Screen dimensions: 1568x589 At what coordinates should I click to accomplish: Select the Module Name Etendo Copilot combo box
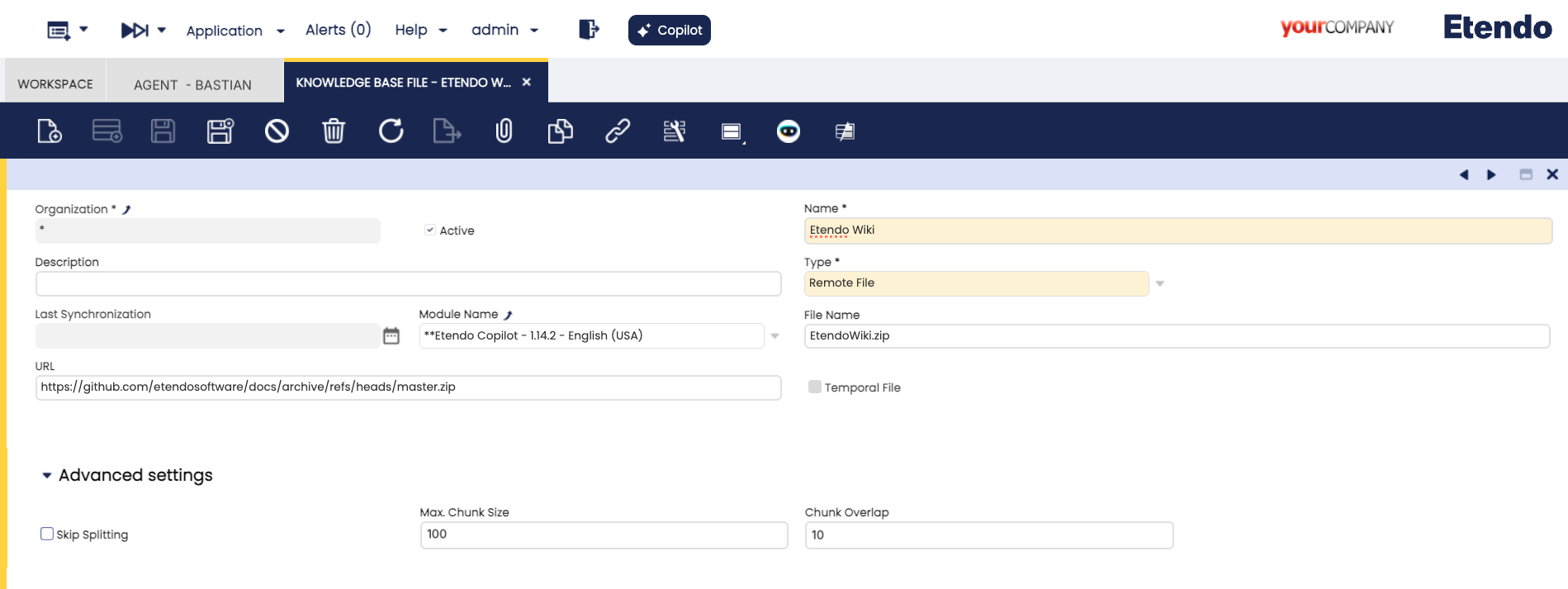tap(591, 335)
